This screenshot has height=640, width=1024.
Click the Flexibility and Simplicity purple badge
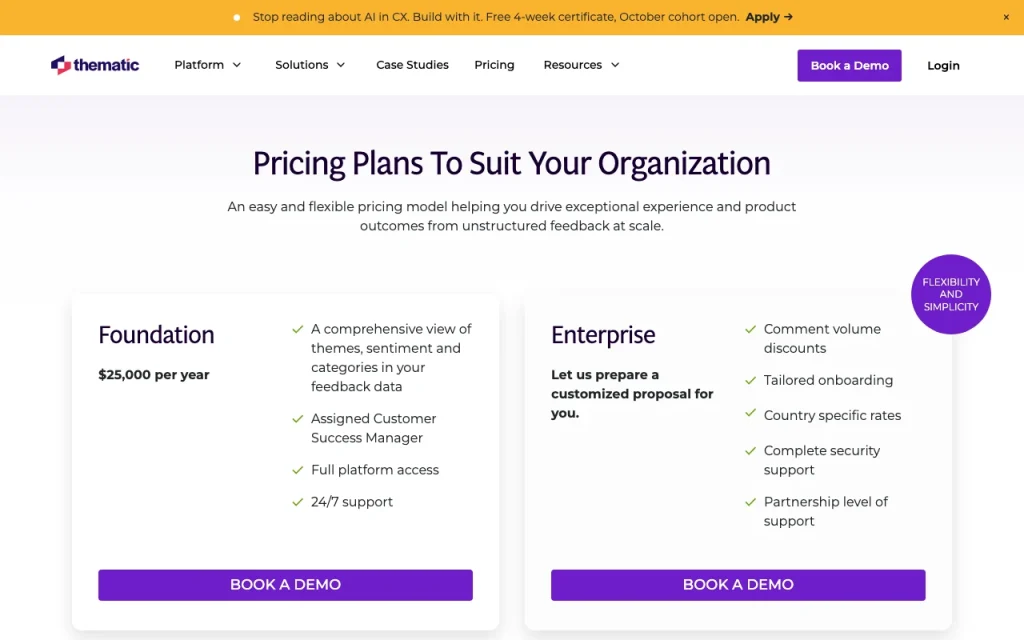click(951, 295)
